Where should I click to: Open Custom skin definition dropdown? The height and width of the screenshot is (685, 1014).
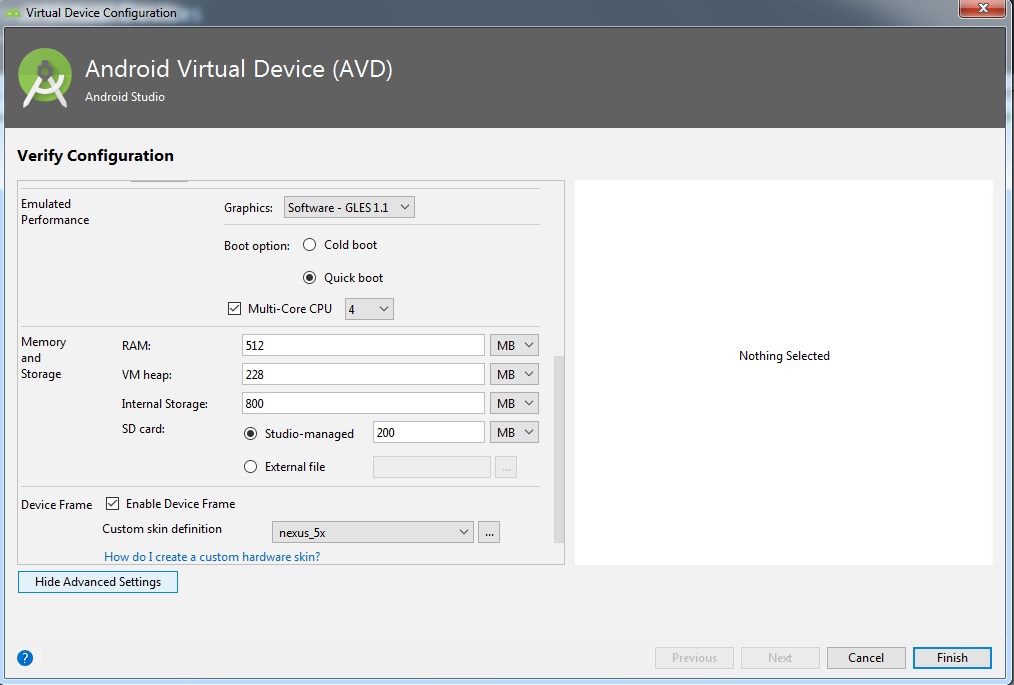pos(372,533)
